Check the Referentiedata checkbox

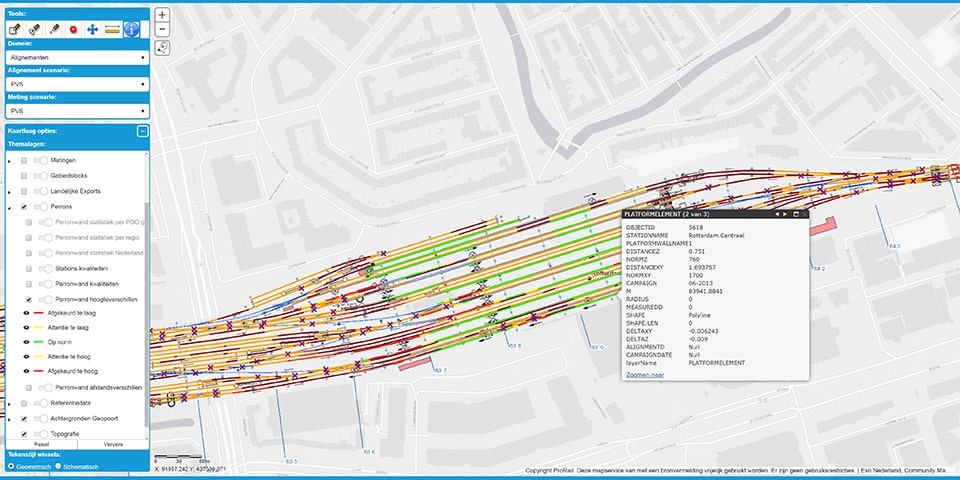[24, 403]
